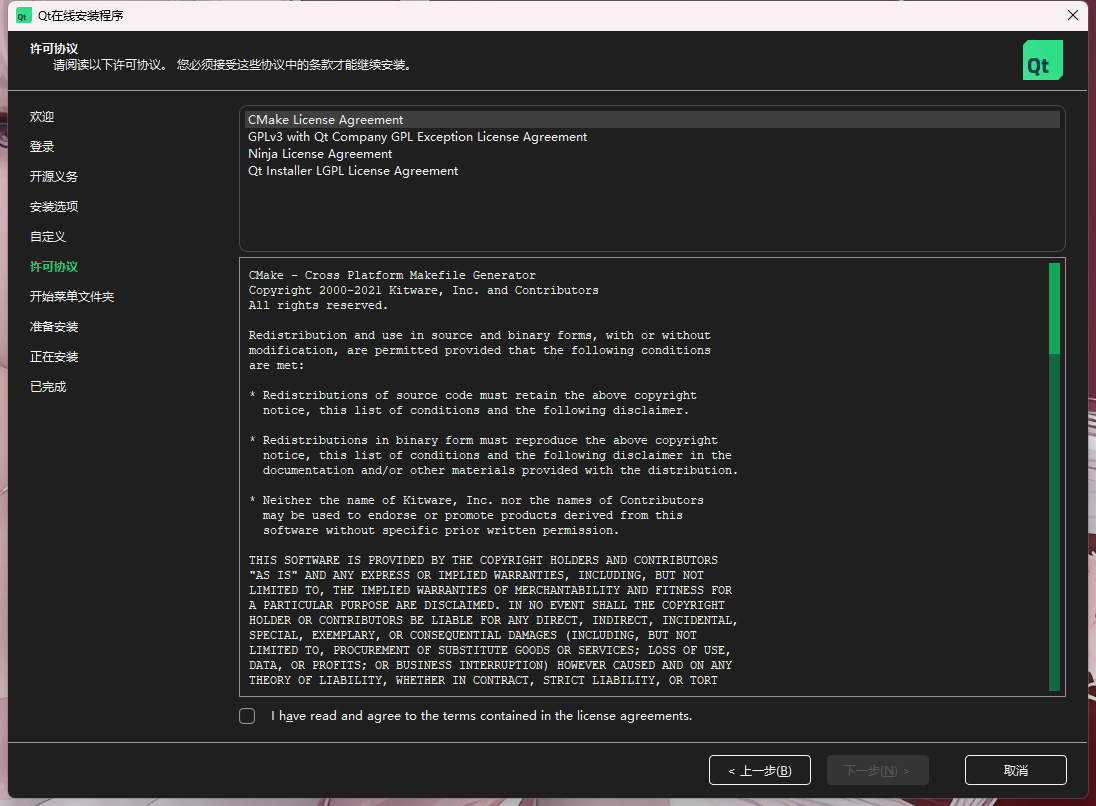This screenshot has width=1096, height=806.
Task: Click the 开始菜单文件夹 step in the sidebar
Action: click(x=72, y=297)
